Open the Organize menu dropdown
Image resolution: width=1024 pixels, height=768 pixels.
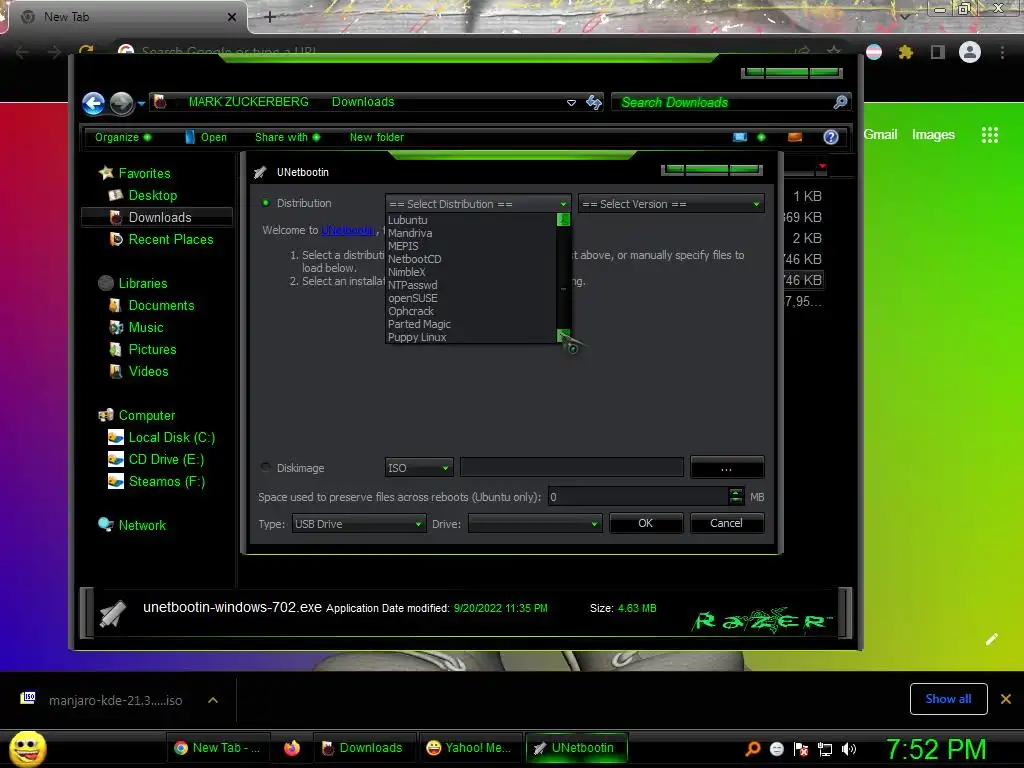(123, 137)
